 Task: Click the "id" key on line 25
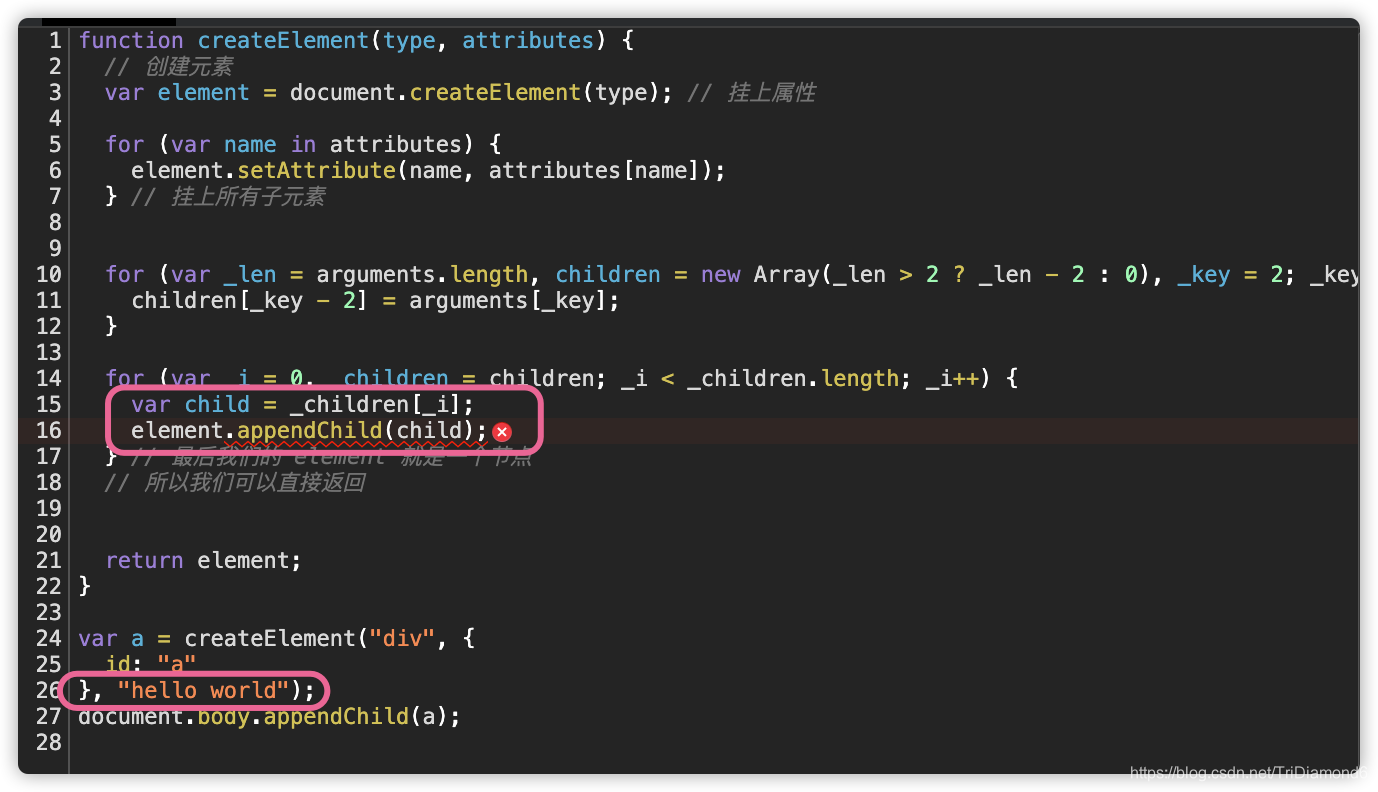click(x=118, y=664)
